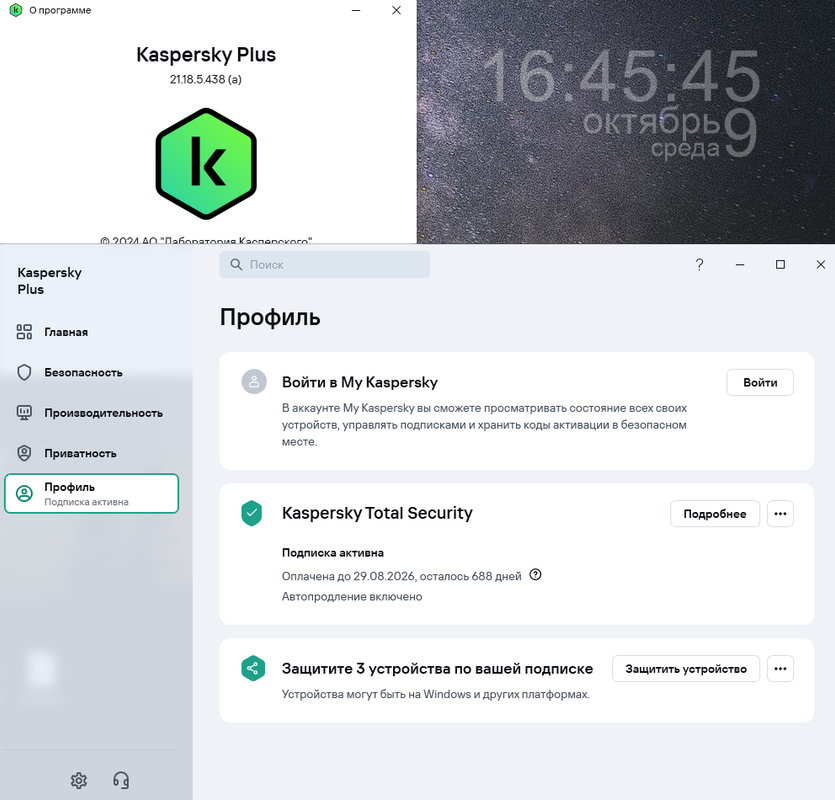
Task: Click the Оплачена до 29.08.2026 text
Action: [402, 576]
